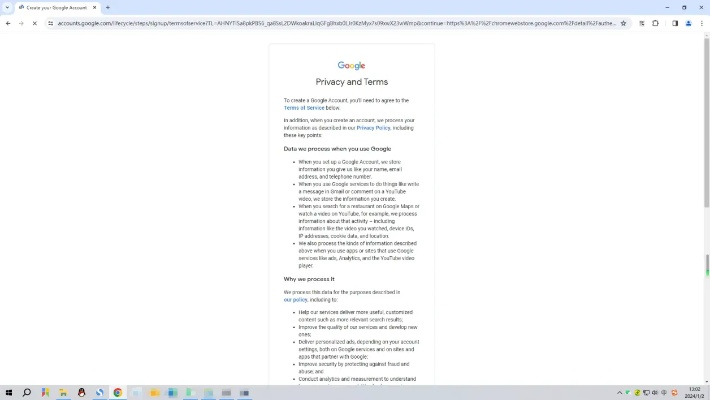The image size is (710, 400).
Task: Open the Windows Start menu
Action: [8, 393]
